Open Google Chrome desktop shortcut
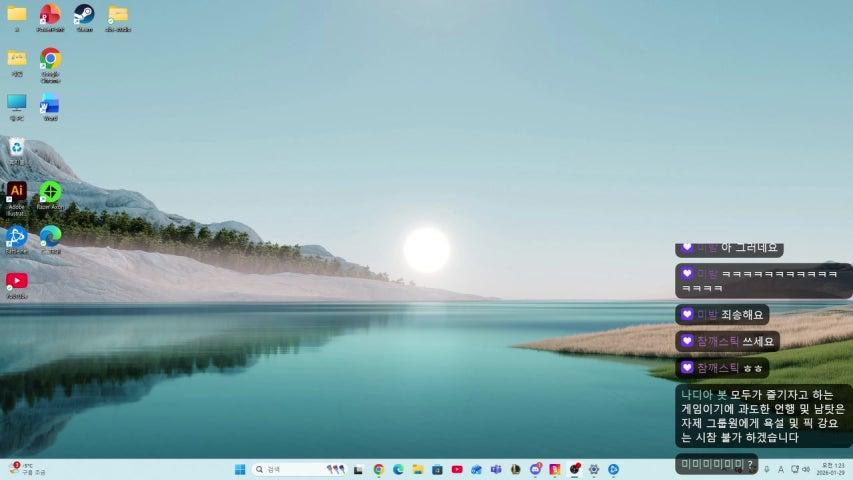This screenshot has height=480, width=853. pyautogui.click(x=50, y=59)
